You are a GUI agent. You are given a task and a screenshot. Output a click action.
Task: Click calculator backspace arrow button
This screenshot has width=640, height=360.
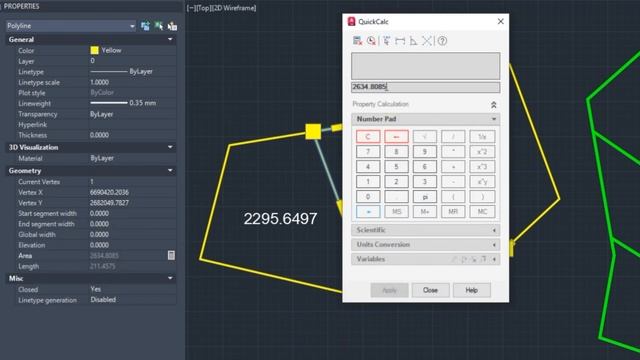(396, 137)
